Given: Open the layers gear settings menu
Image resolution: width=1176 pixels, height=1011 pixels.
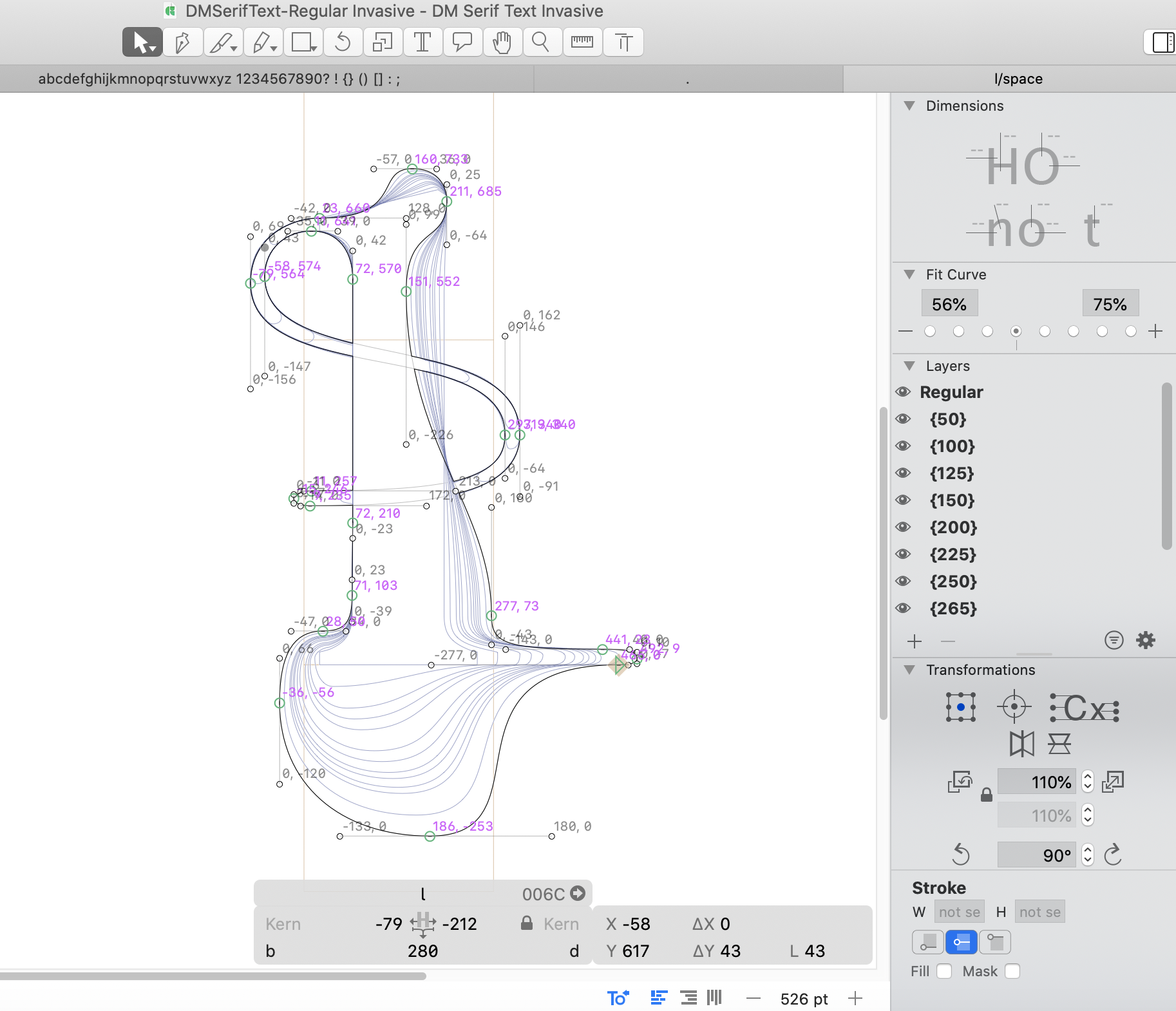Looking at the screenshot, I should pyautogui.click(x=1146, y=640).
